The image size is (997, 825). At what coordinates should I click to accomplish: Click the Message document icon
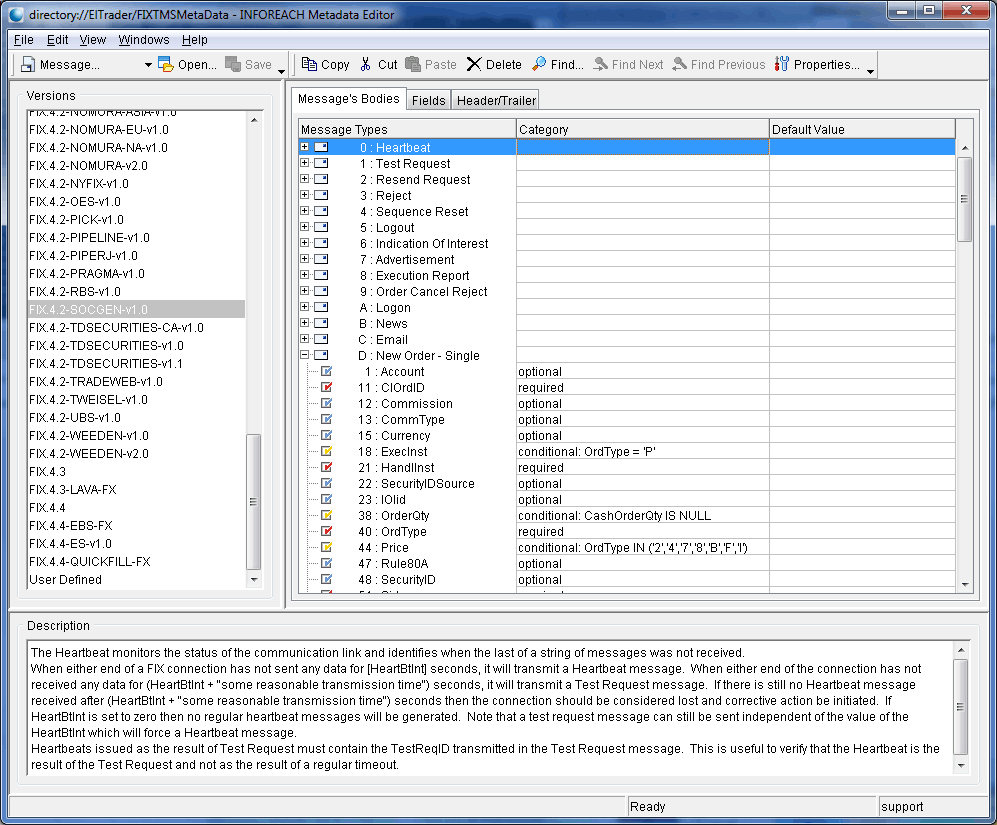(28, 64)
